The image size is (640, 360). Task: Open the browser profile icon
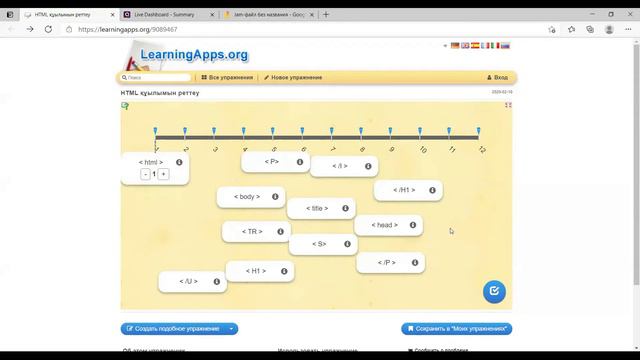(x=609, y=29)
